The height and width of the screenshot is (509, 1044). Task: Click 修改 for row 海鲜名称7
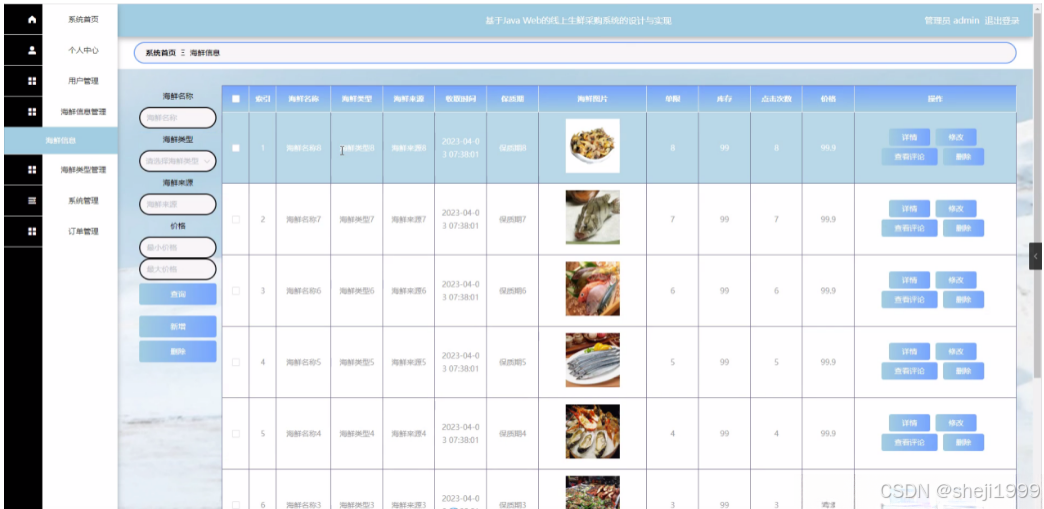[955, 209]
